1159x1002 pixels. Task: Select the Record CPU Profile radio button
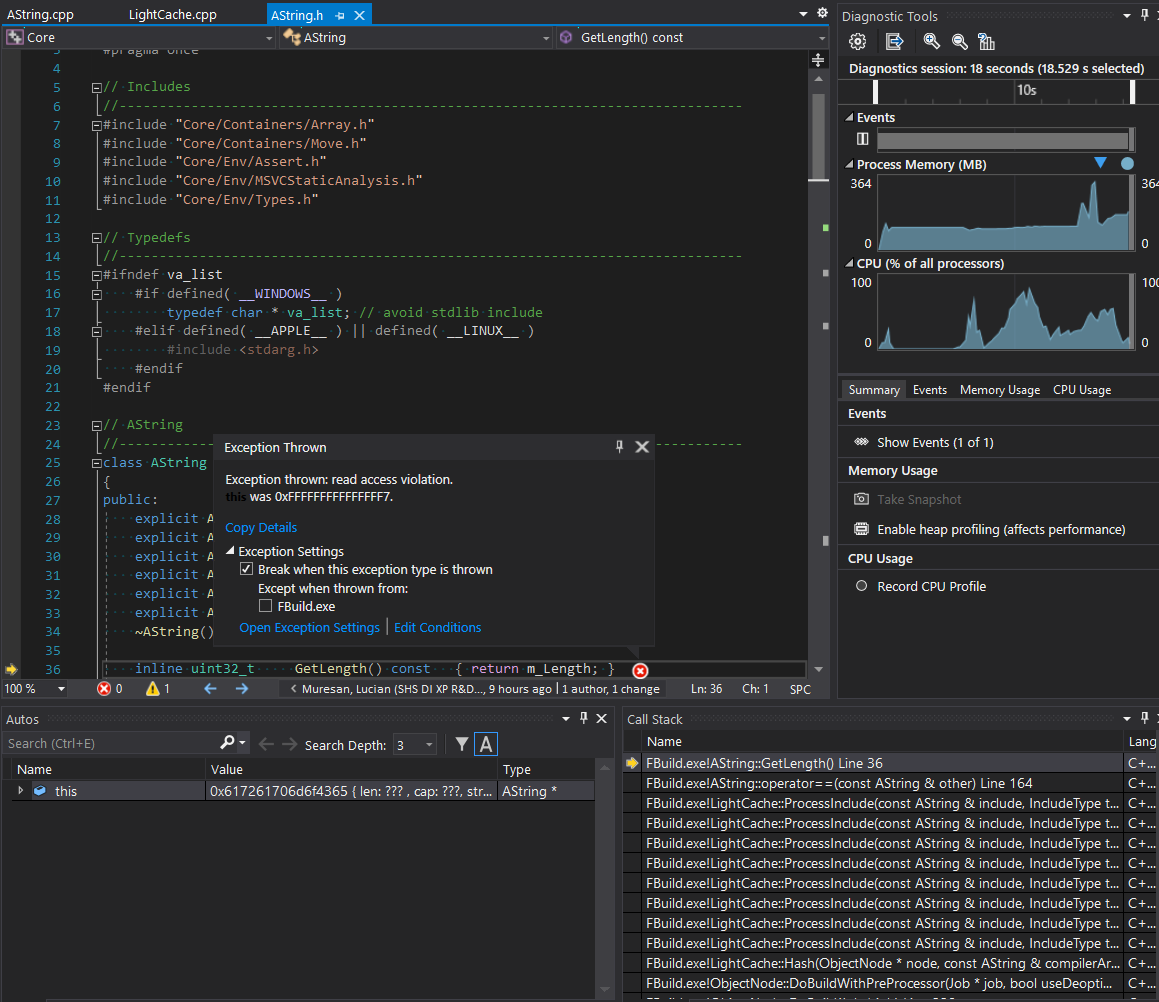[x=861, y=586]
